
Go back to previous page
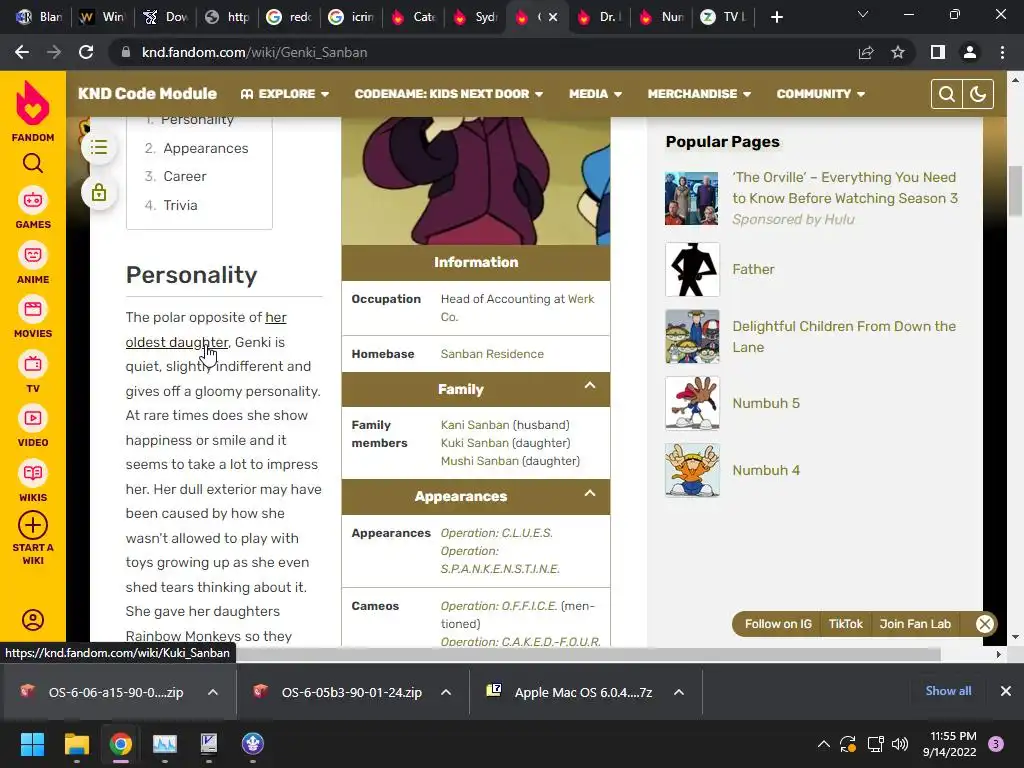22,52
